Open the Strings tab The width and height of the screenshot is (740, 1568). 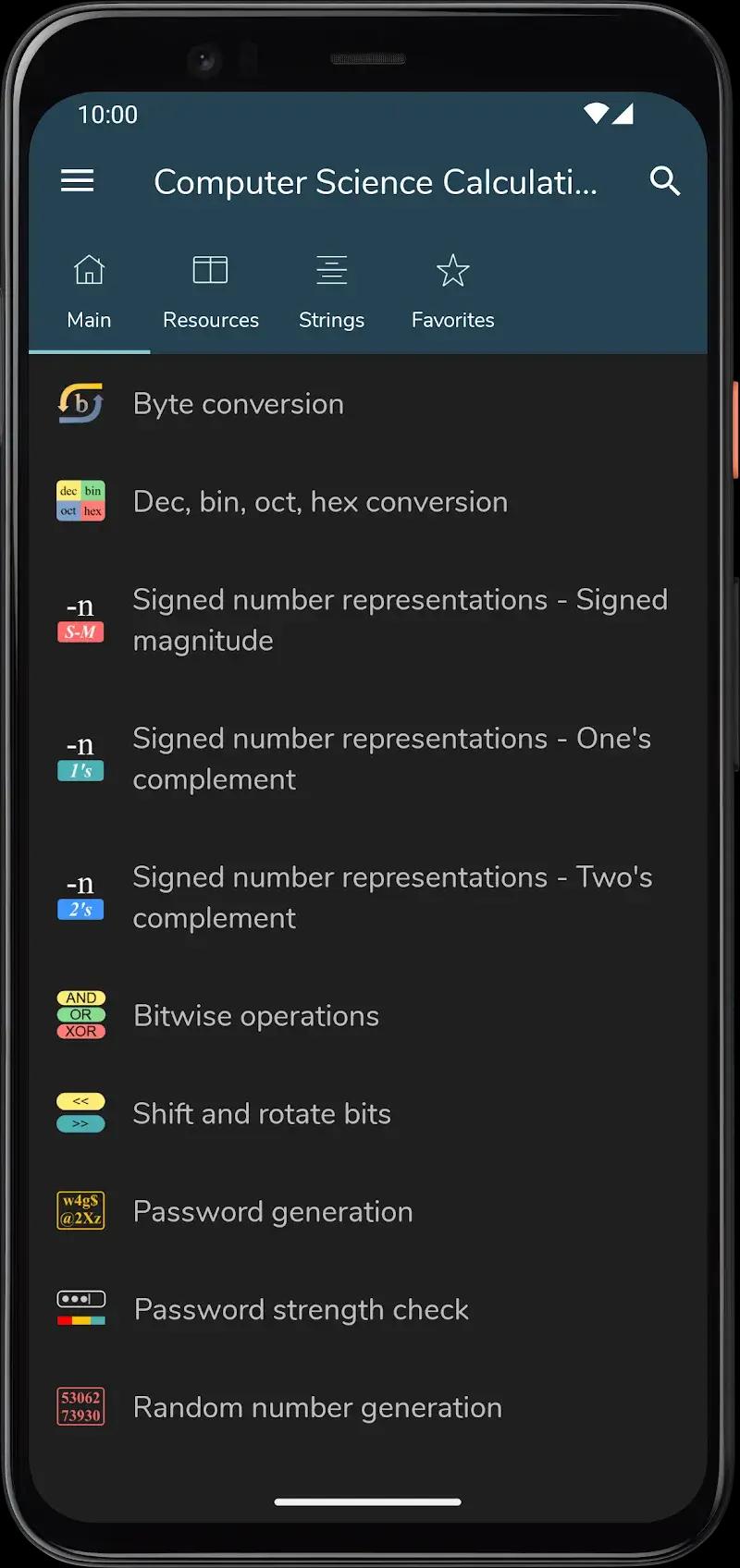coord(331,292)
